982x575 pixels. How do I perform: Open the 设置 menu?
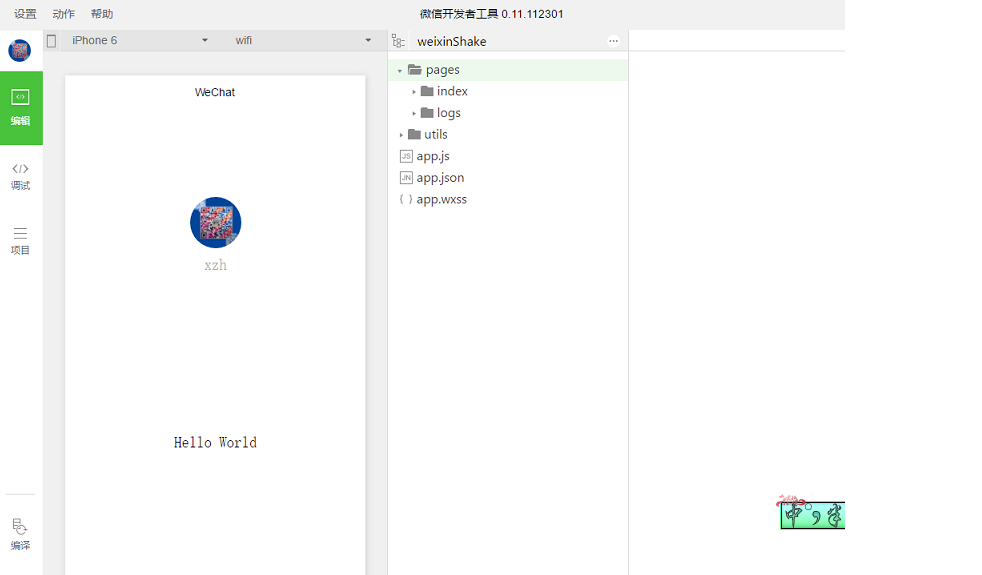(25, 14)
